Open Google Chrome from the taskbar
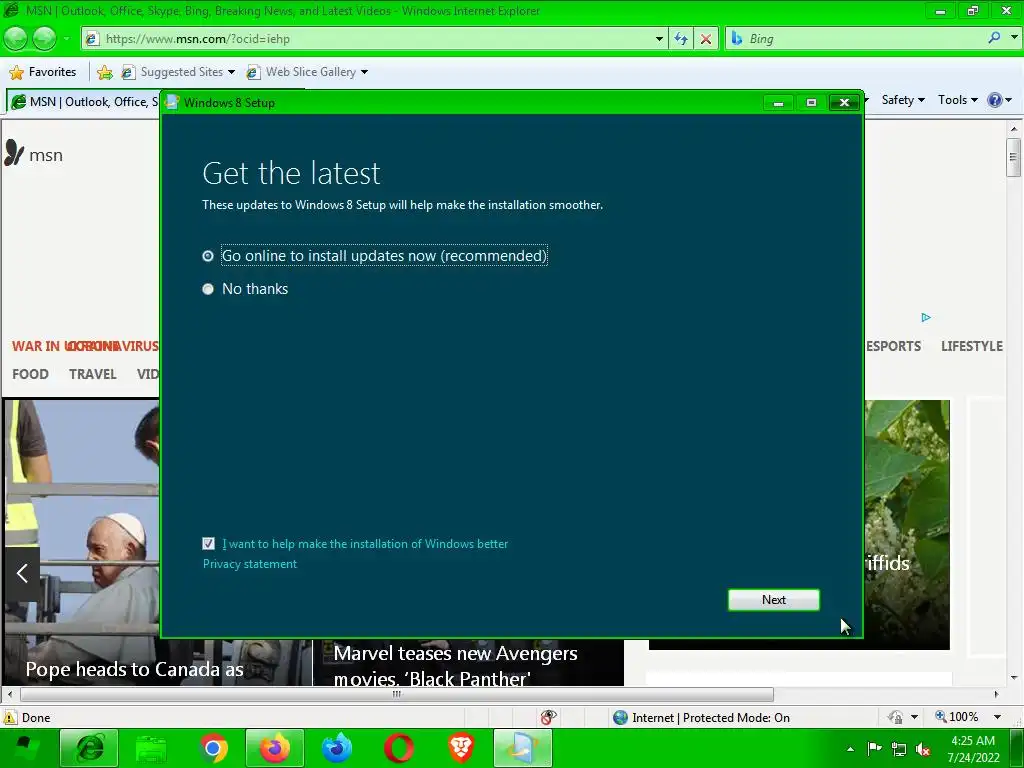This screenshot has width=1024, height=768. coord(212,748)
